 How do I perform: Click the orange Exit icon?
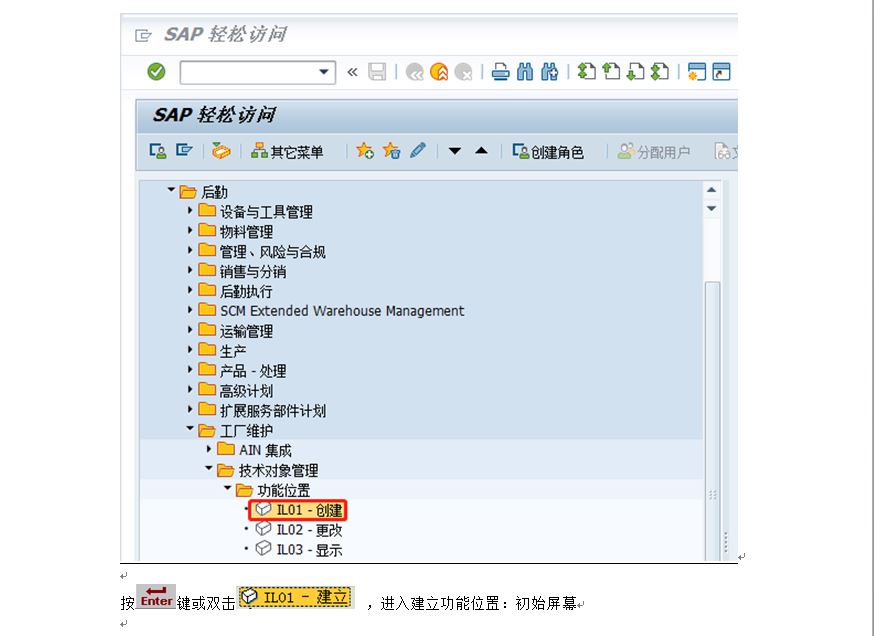439,72
